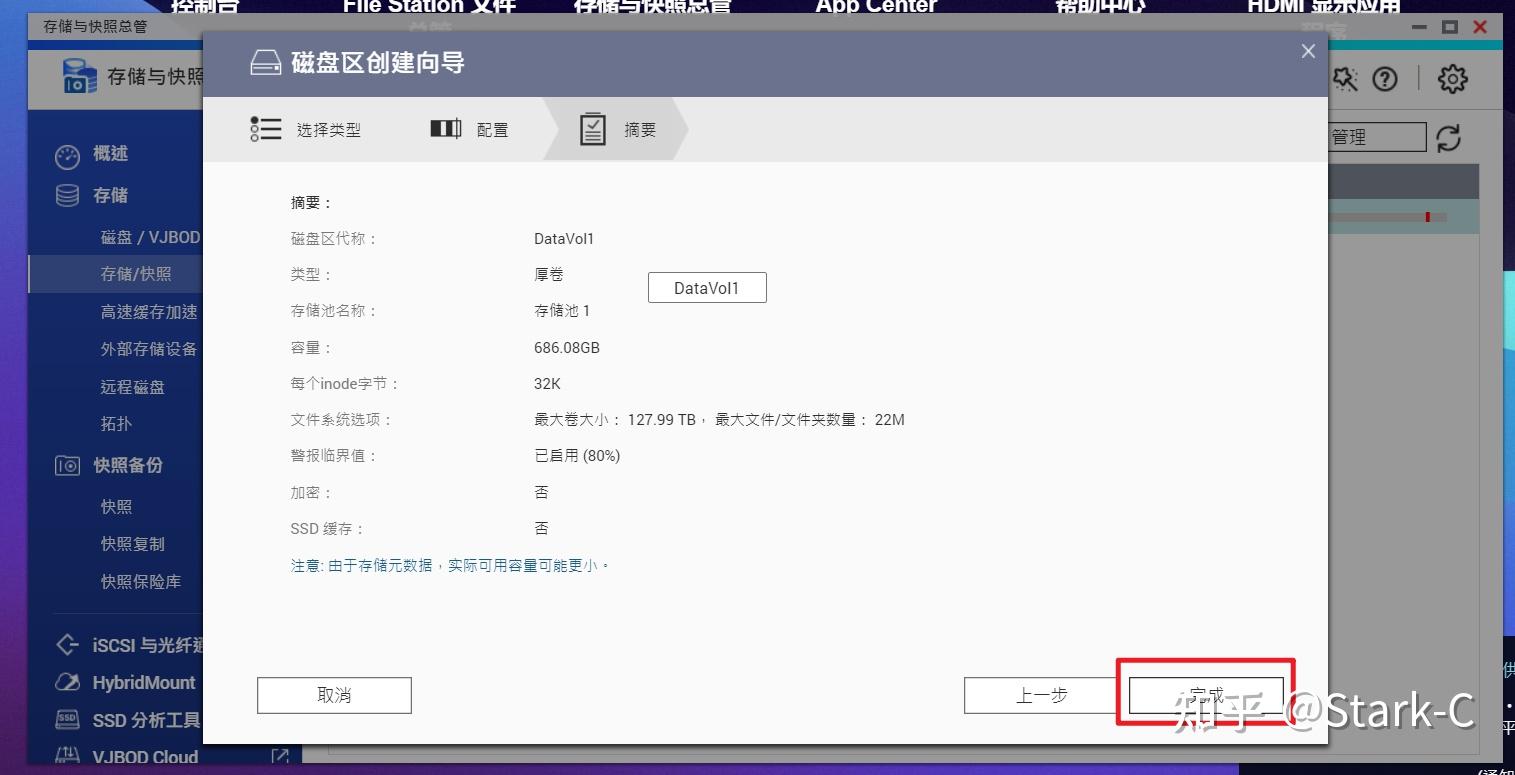Screen dimensions: 1515x775
Task: Select 存储/快照 in the sidebar tree
Action: tap(134, 273)
